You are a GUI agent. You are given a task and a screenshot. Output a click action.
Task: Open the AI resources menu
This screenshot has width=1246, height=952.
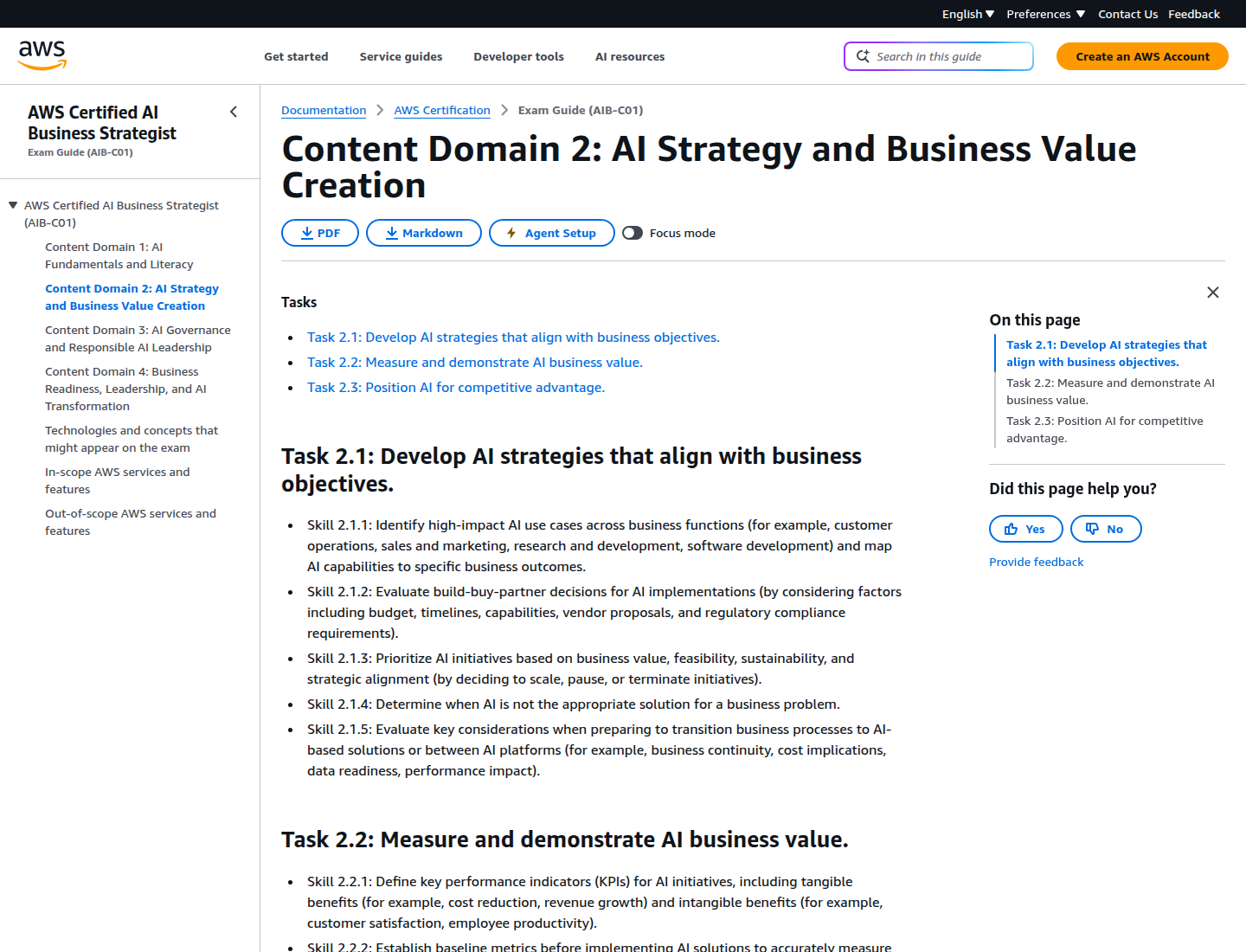coord(630,56)
